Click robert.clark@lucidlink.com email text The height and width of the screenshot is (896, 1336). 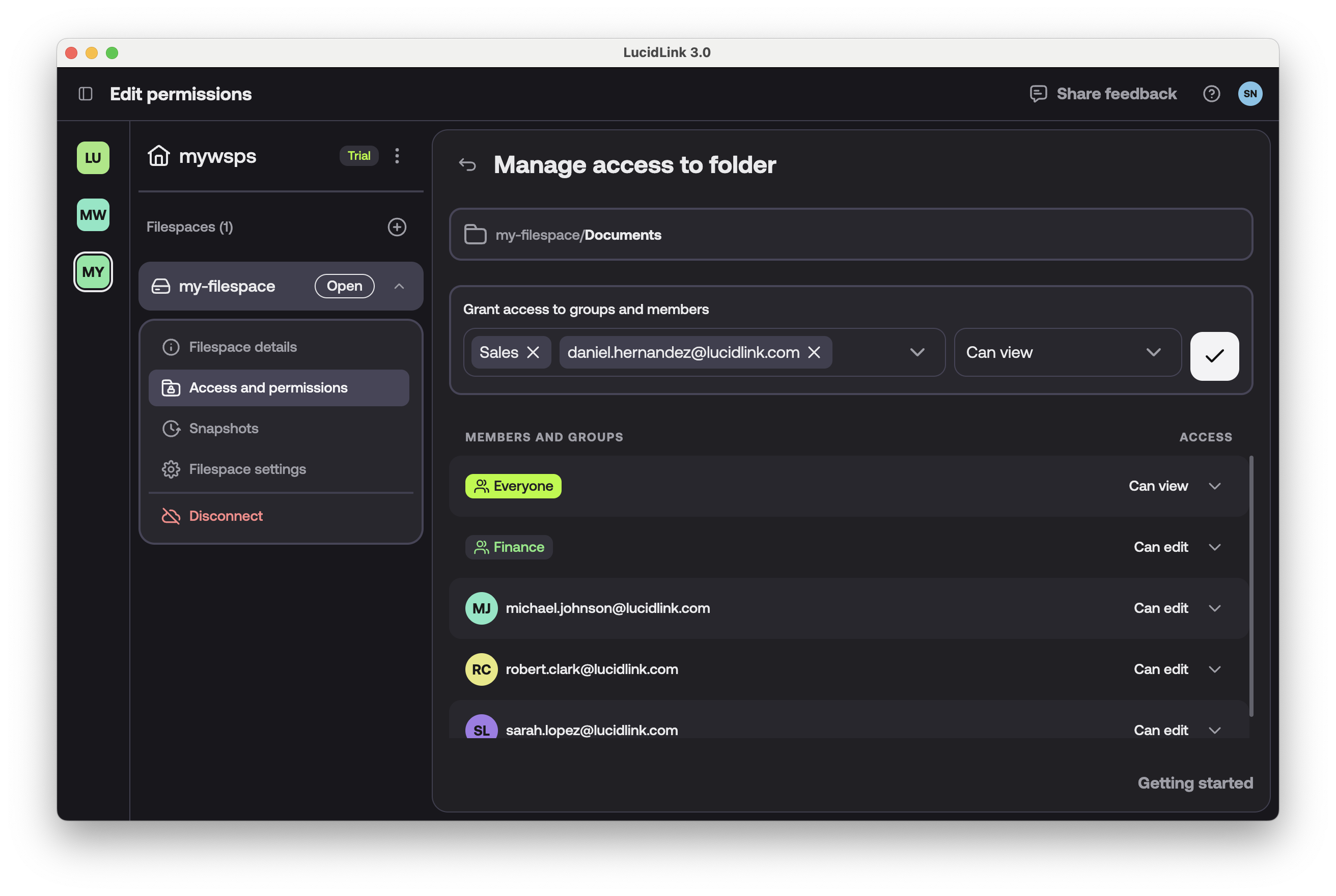click(592, 670)
